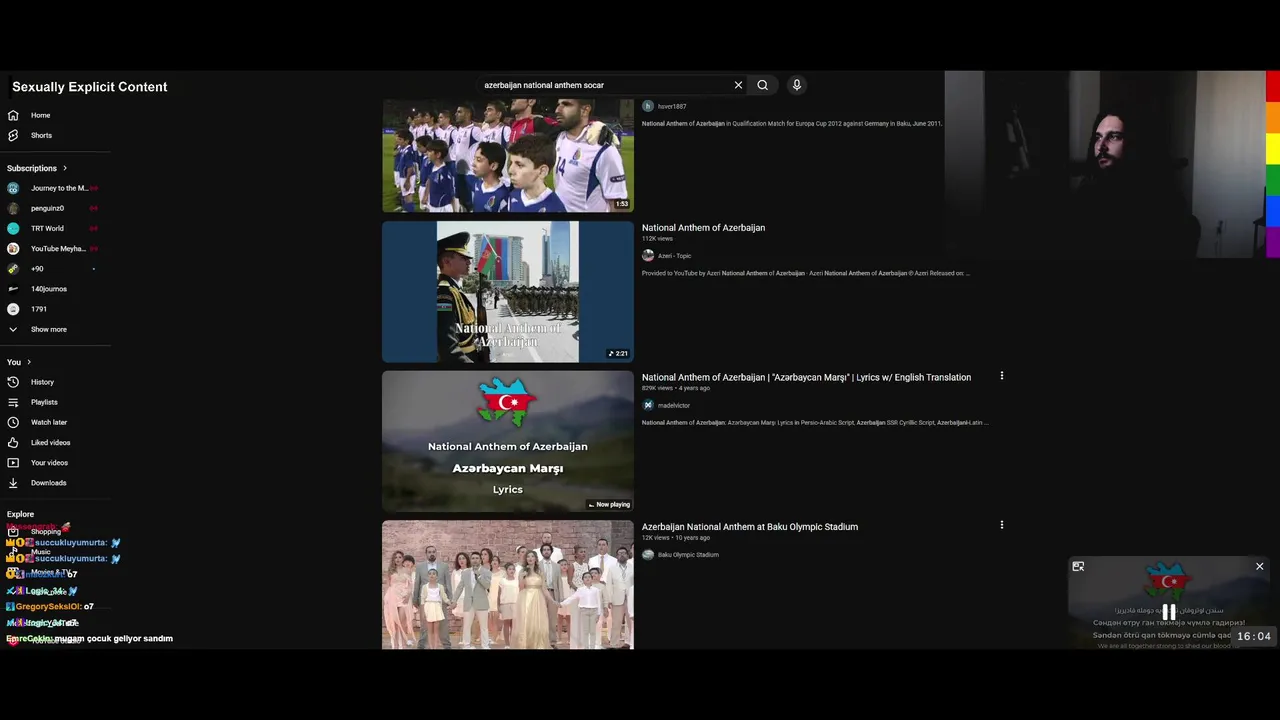Open options menu for Azərbaycan Marşı lyrics video

(1001, 376)
